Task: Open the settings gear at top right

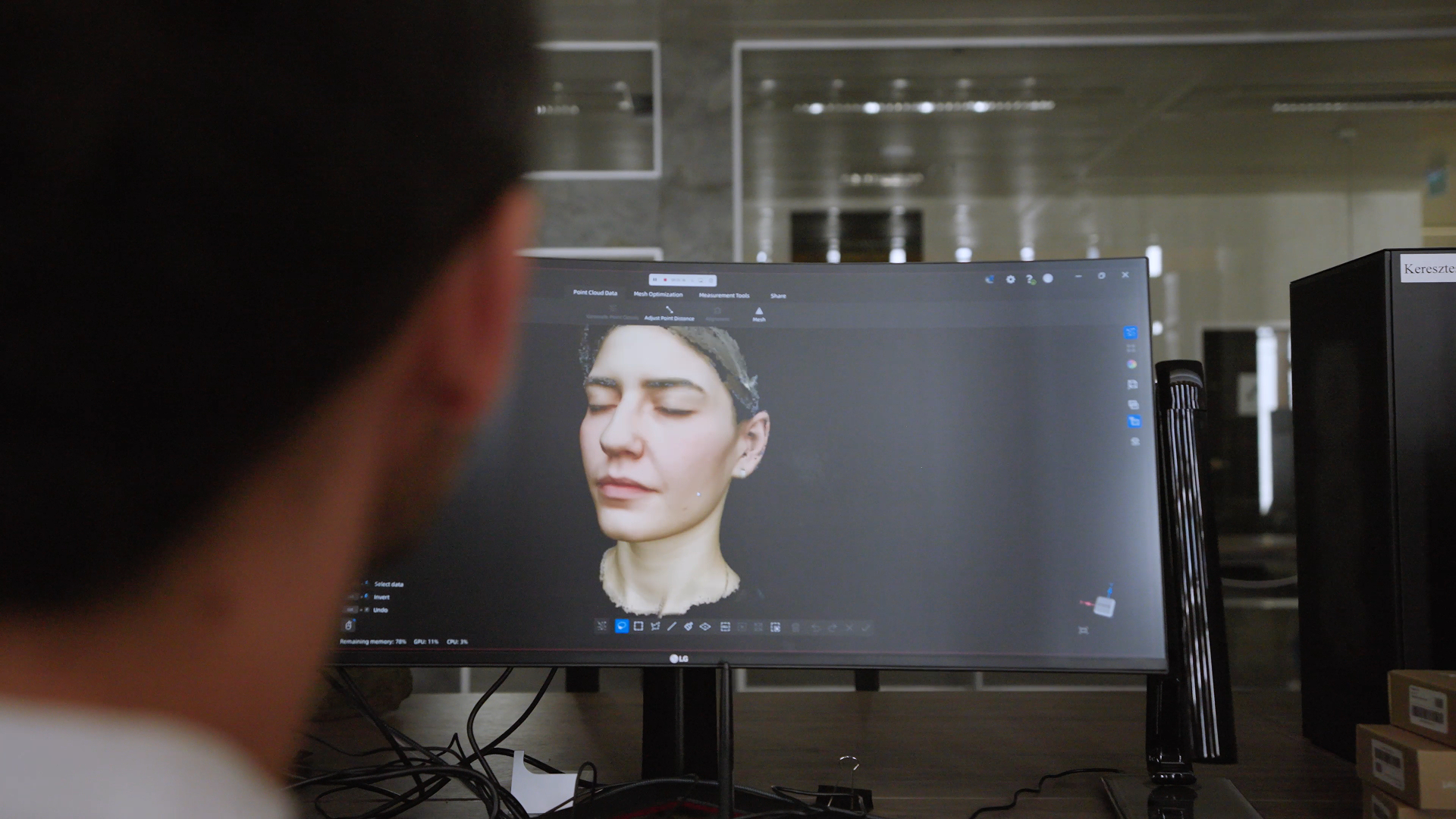Action: point(1010,279)
